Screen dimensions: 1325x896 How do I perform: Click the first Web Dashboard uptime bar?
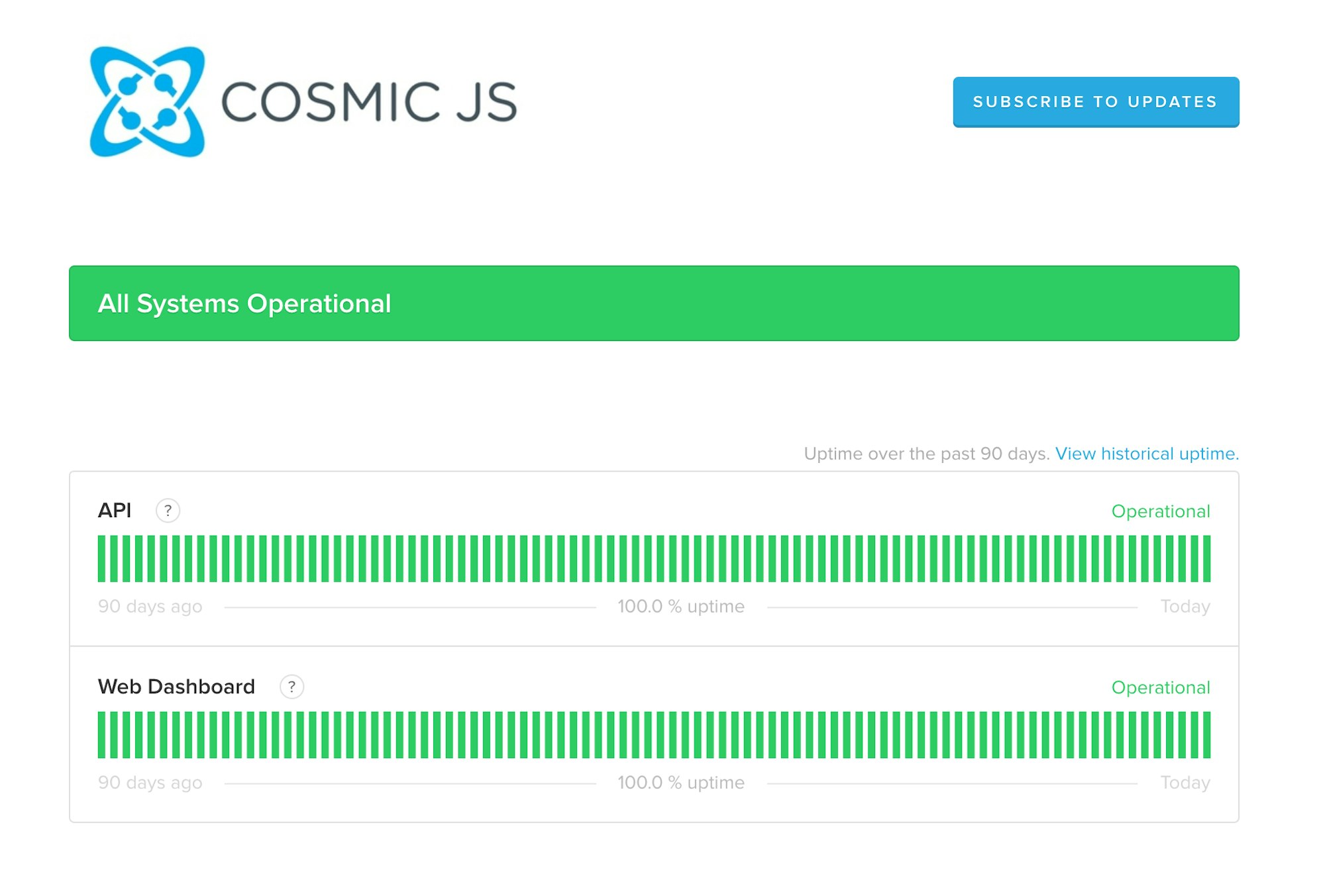(x=101, y=735)
